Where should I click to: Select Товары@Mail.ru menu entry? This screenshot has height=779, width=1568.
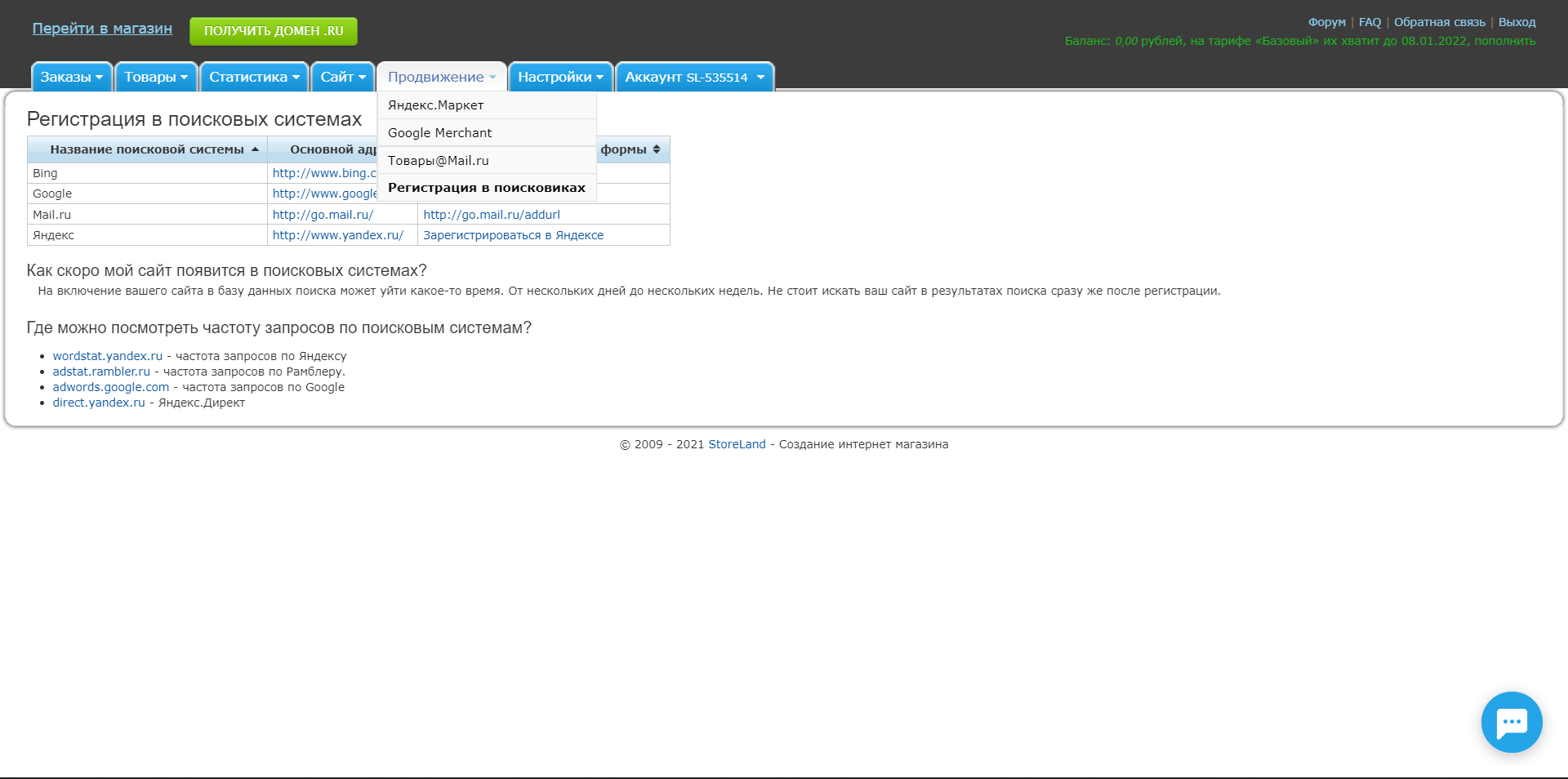[x=487, y=161]
